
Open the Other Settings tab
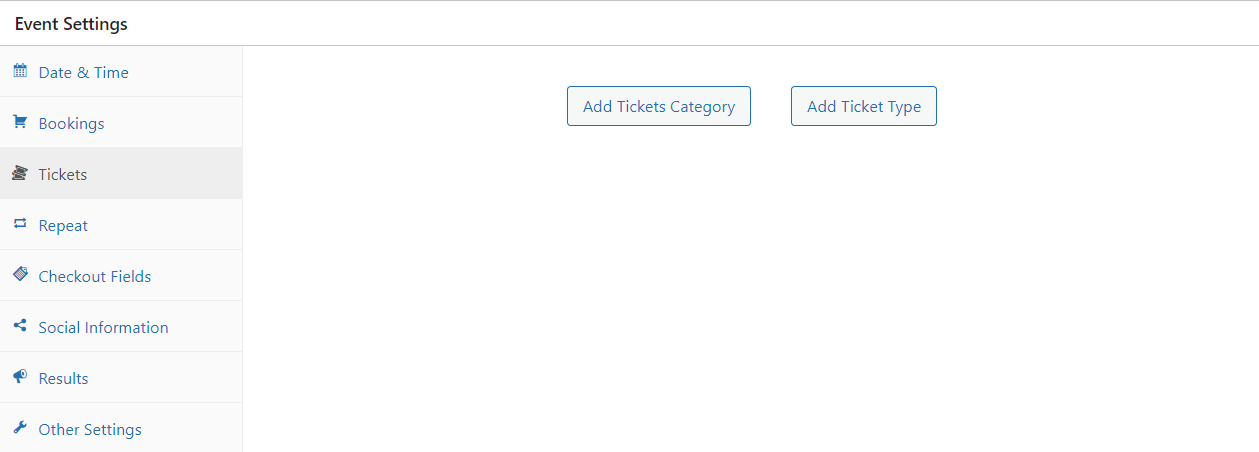tap(90, 430)
